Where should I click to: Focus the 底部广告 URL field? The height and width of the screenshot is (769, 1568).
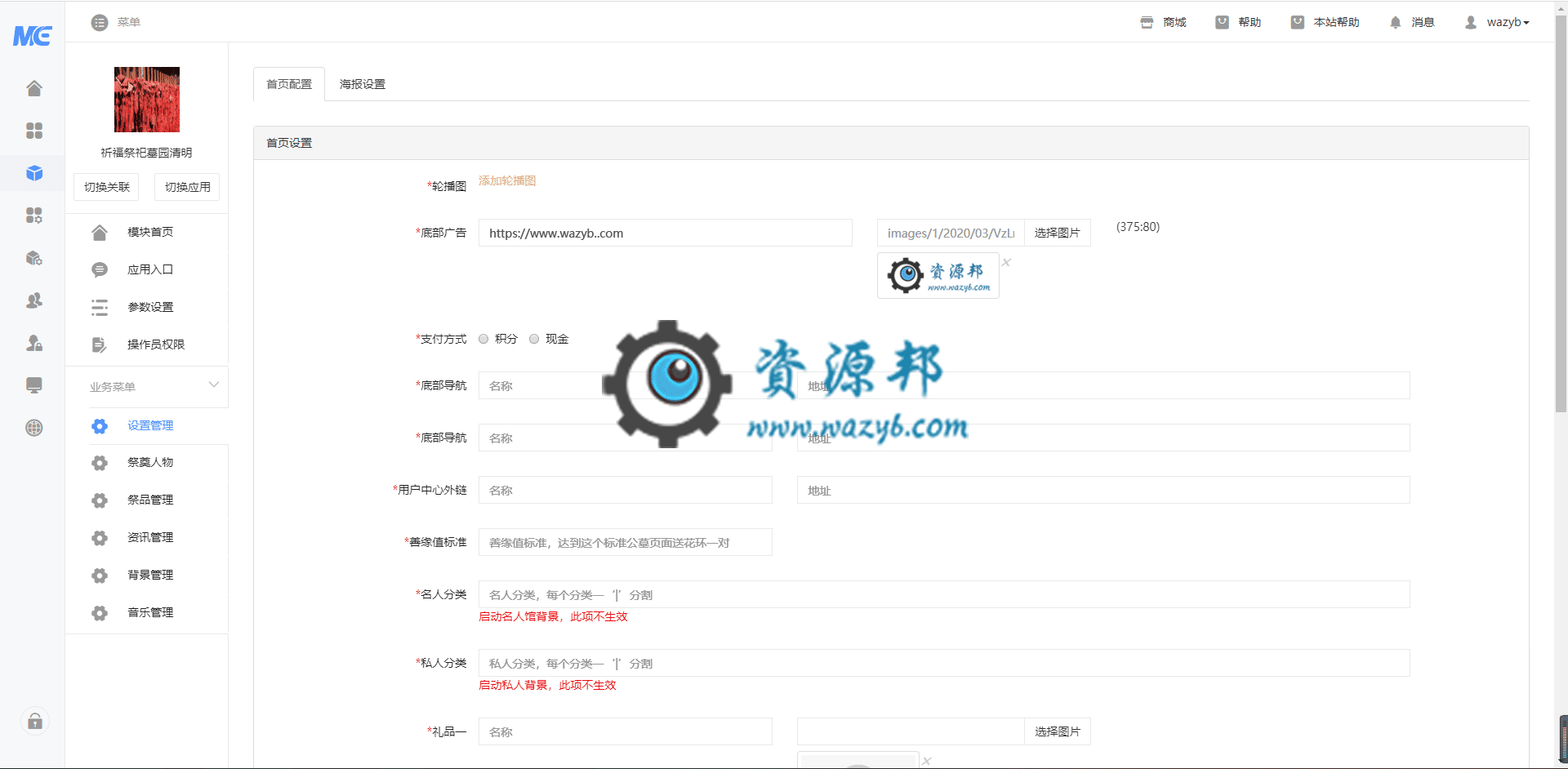[666, 233]
